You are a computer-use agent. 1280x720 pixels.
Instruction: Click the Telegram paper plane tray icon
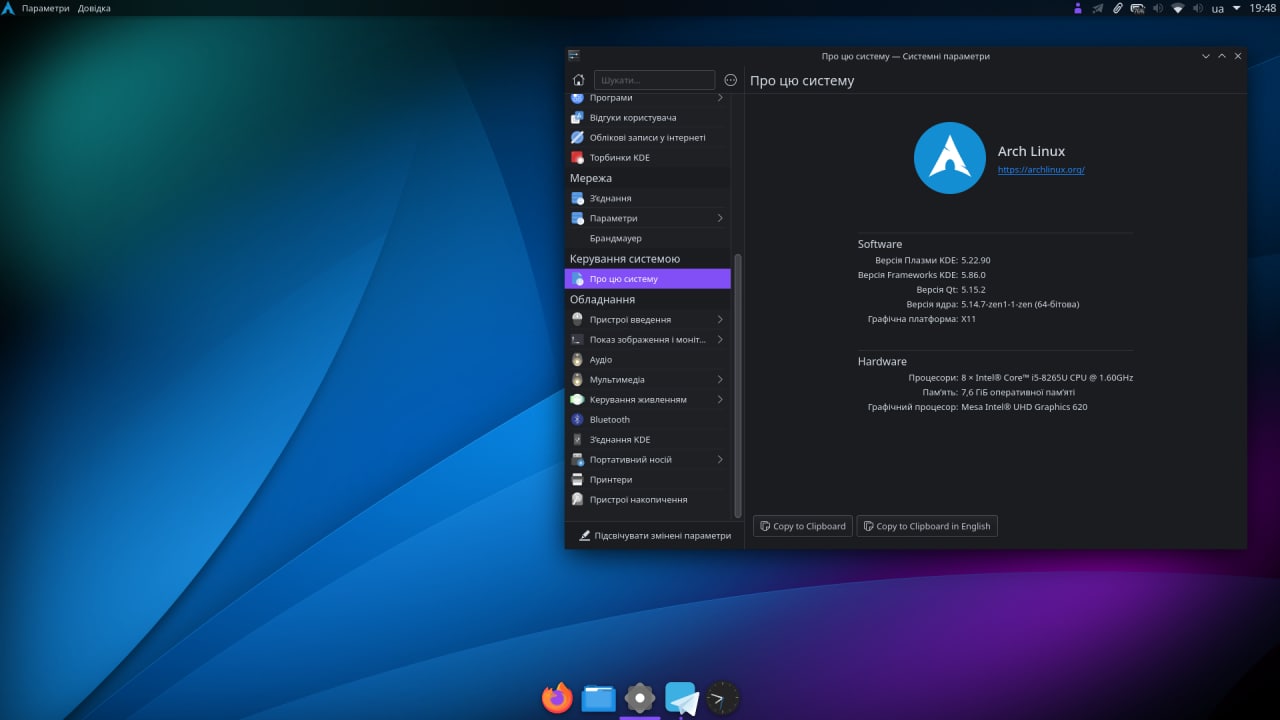point(1097,8)
